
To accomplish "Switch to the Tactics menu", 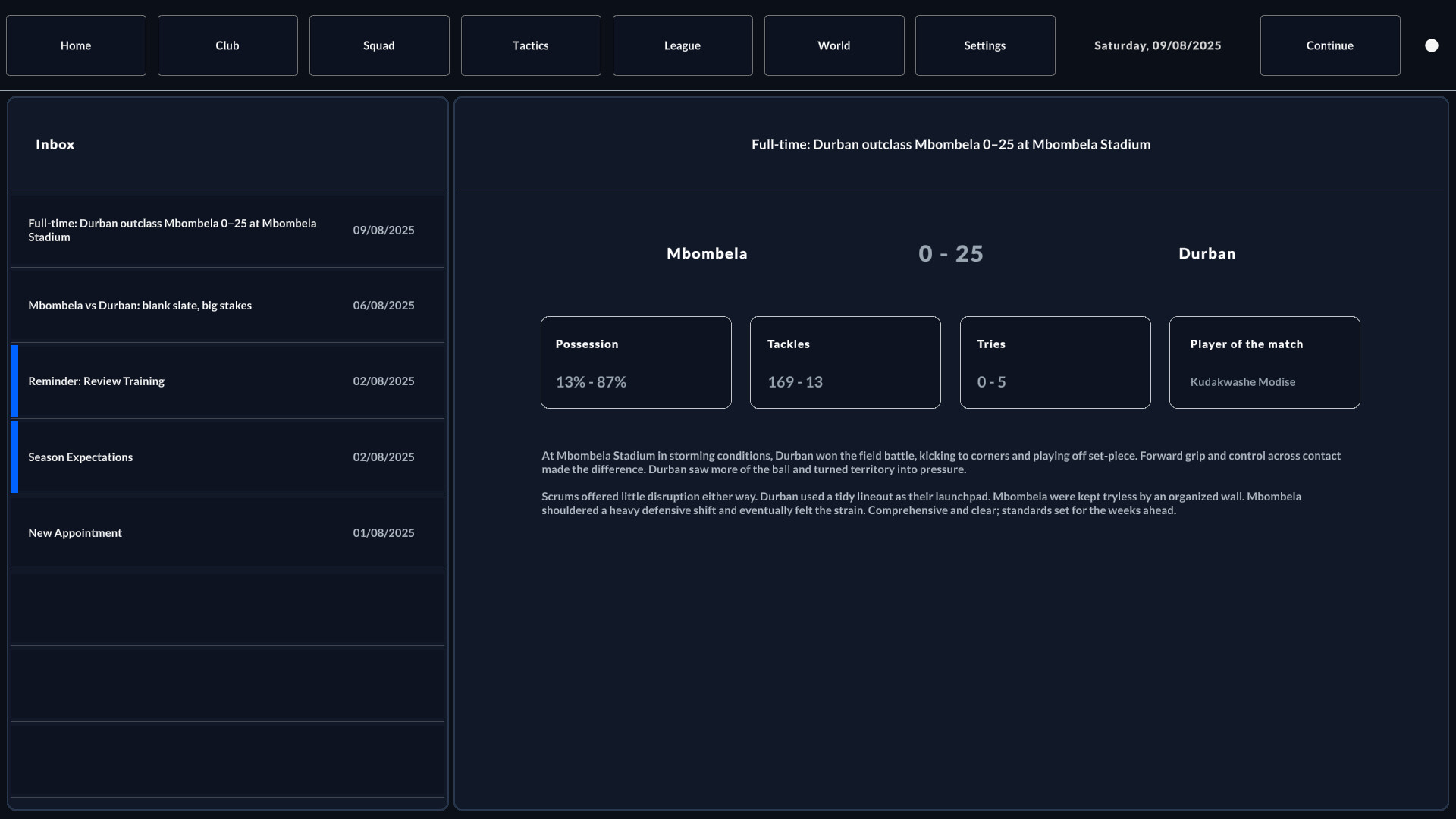I will coord(531,45).
